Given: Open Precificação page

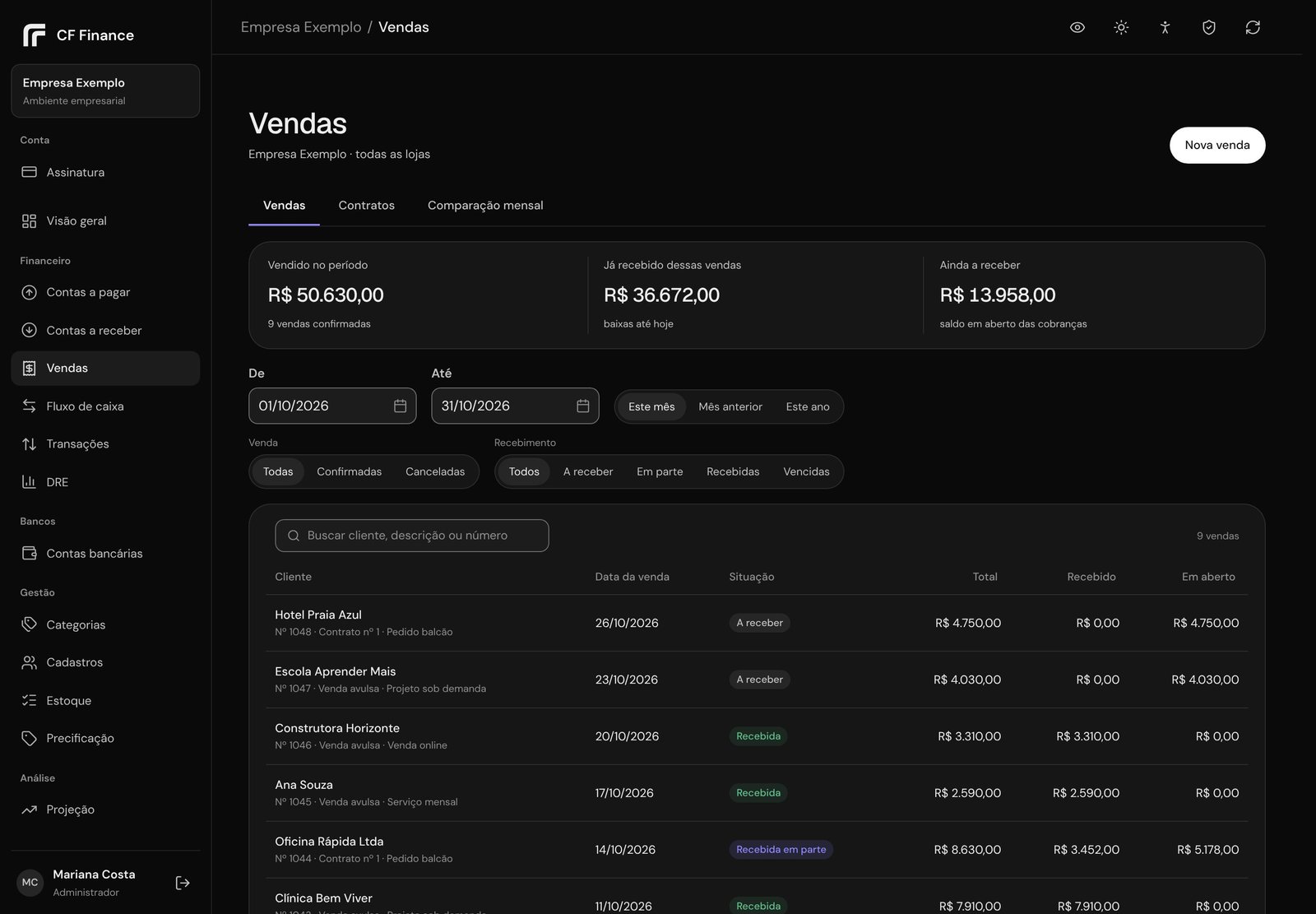Looking at the screenshot, I should 105,738.
